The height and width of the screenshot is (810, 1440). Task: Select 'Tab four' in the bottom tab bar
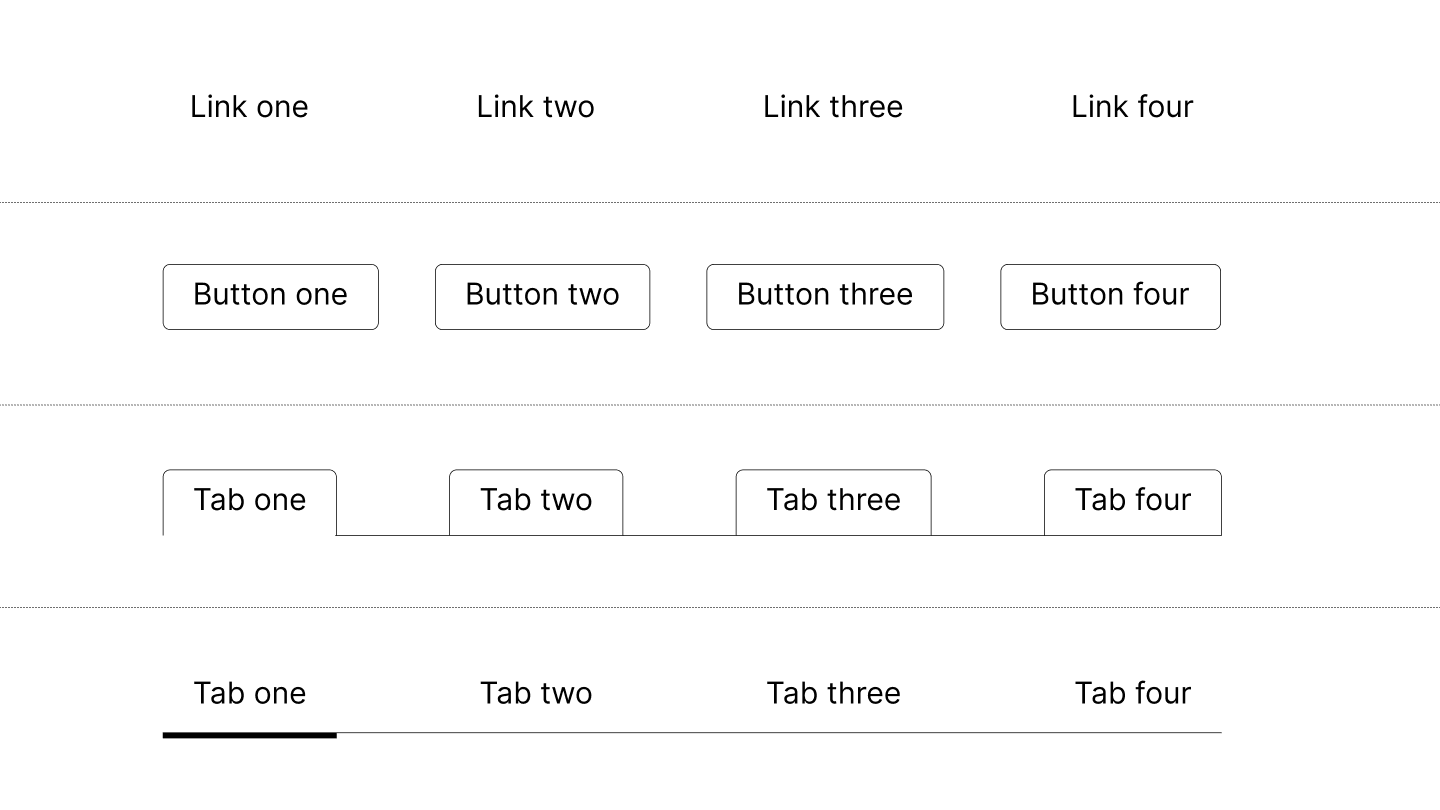[x=1132, y=693]
